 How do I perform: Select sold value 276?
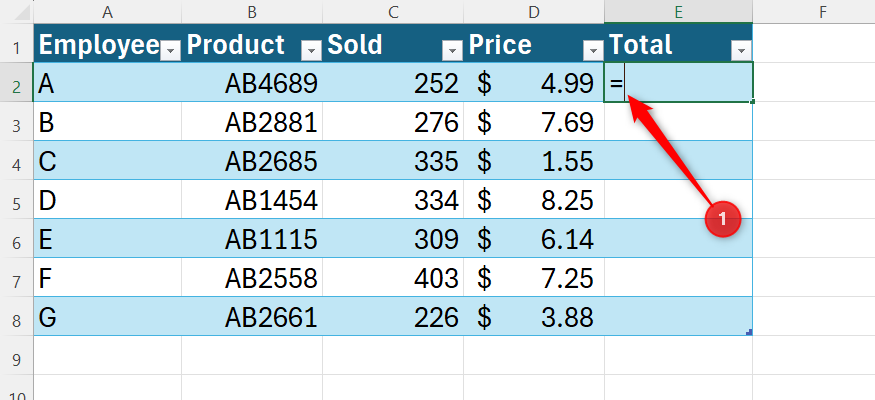(x=393, y=121)
